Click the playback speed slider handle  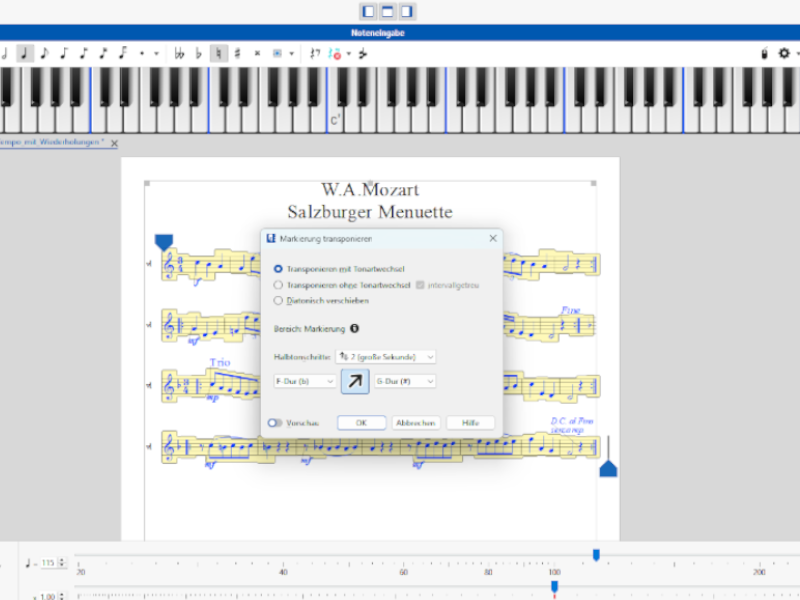click(555, 586)
